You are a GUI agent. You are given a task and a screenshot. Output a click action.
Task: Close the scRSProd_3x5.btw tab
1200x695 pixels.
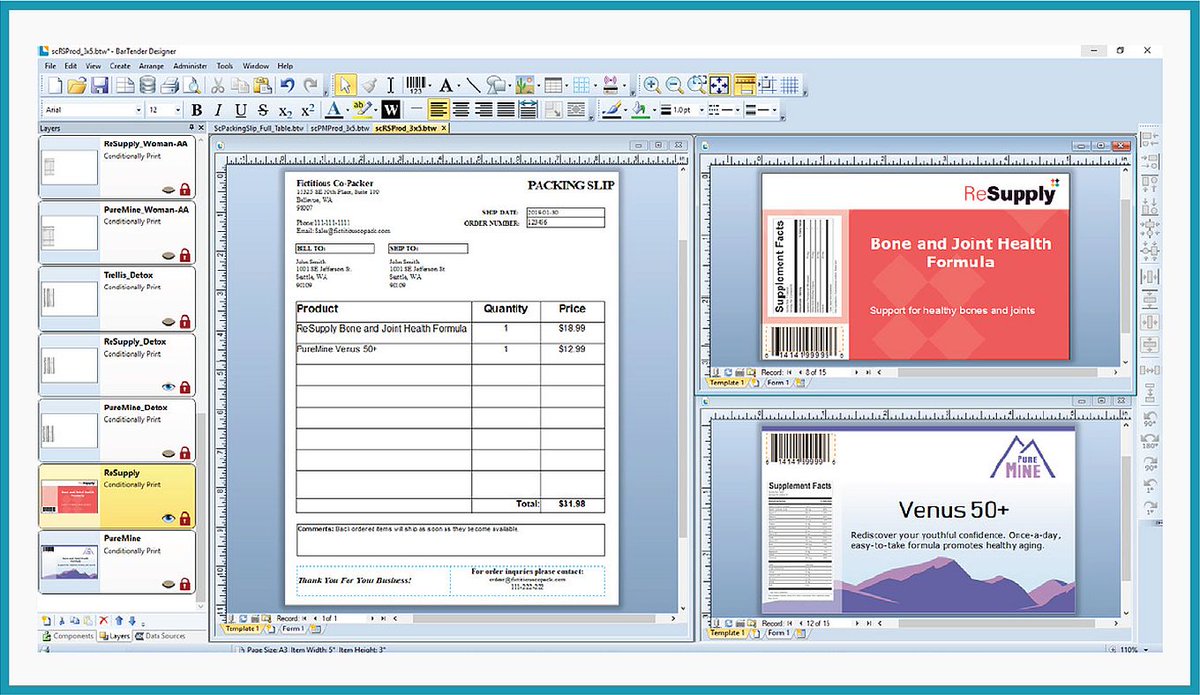(x=444, y=128)
